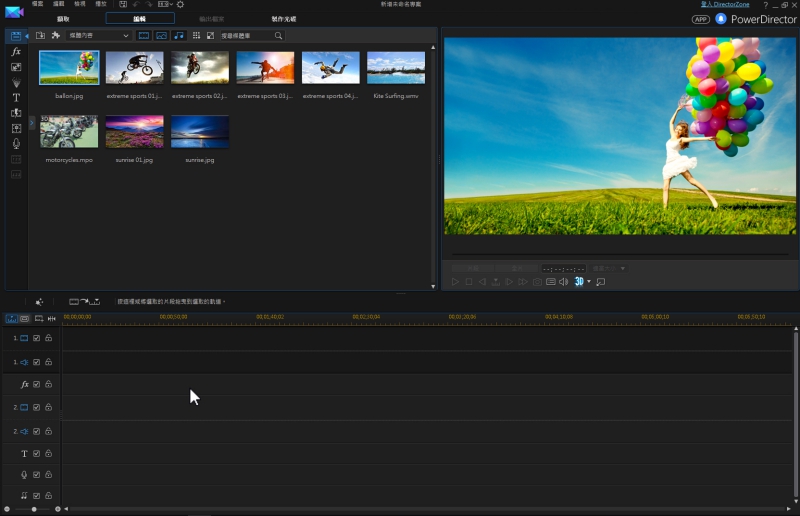The width and height of the screenshot is (800, 516).
Task: Open the settings gear icon in top toolbar
Action: tap(180, 5)
